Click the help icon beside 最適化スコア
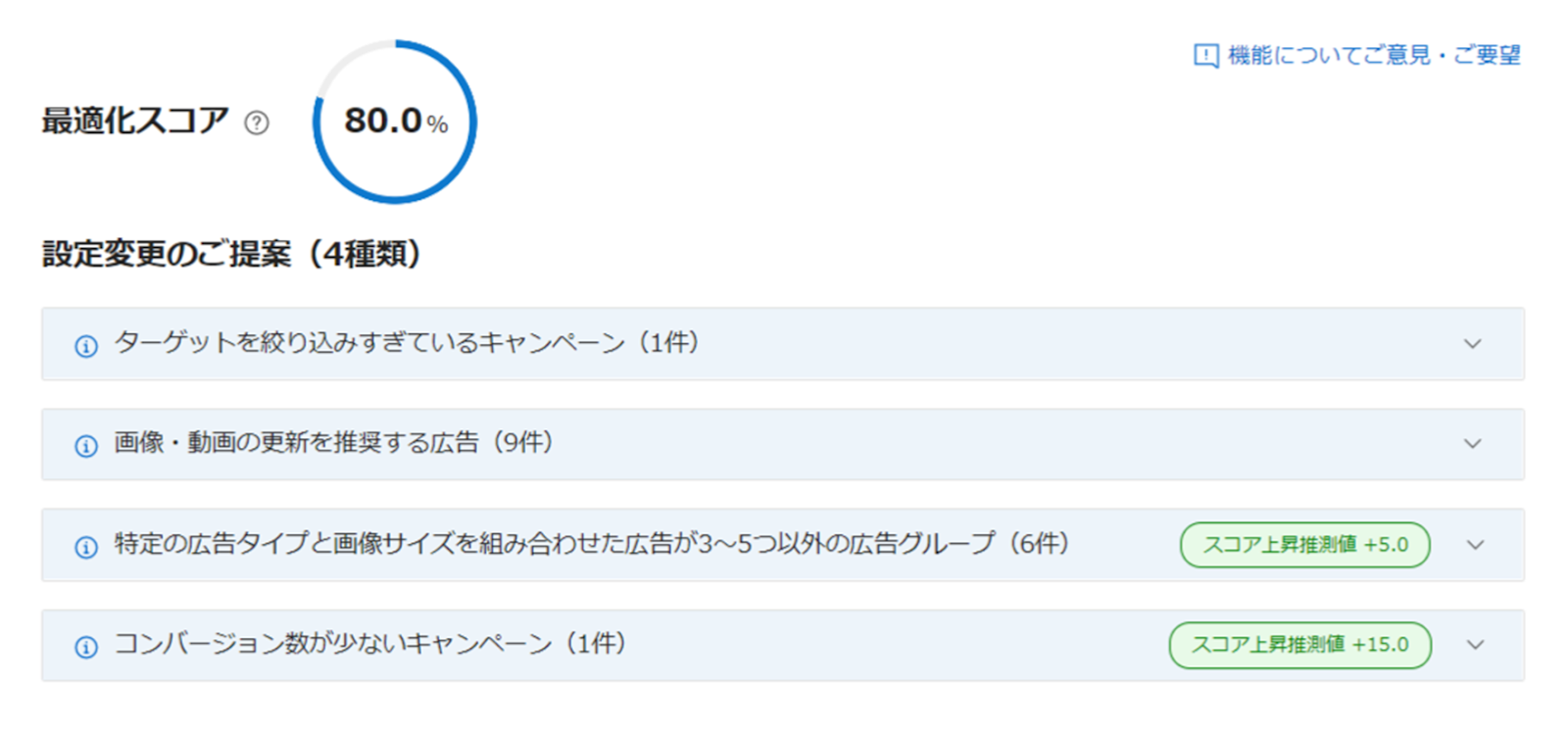 (257, 122)
